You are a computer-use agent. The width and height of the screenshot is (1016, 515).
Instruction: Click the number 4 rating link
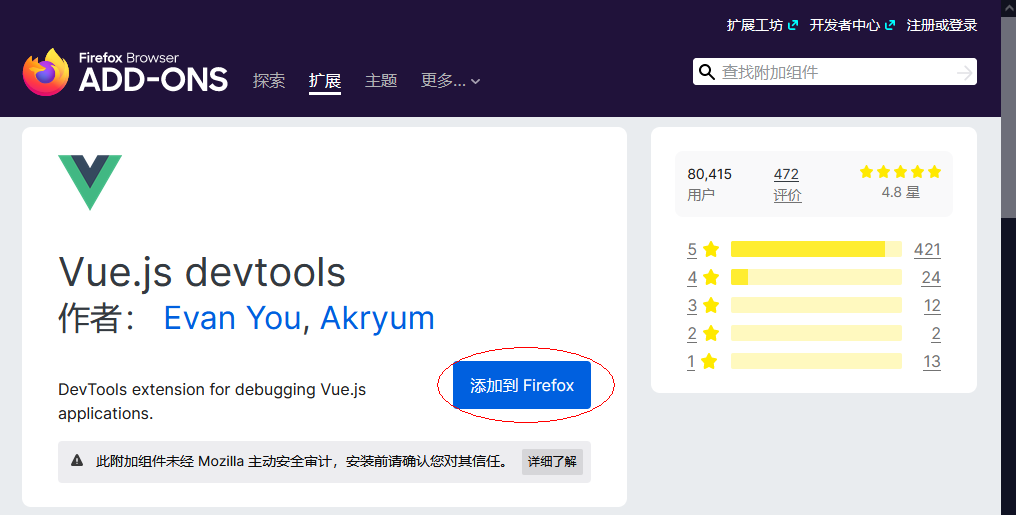point(692,277)
